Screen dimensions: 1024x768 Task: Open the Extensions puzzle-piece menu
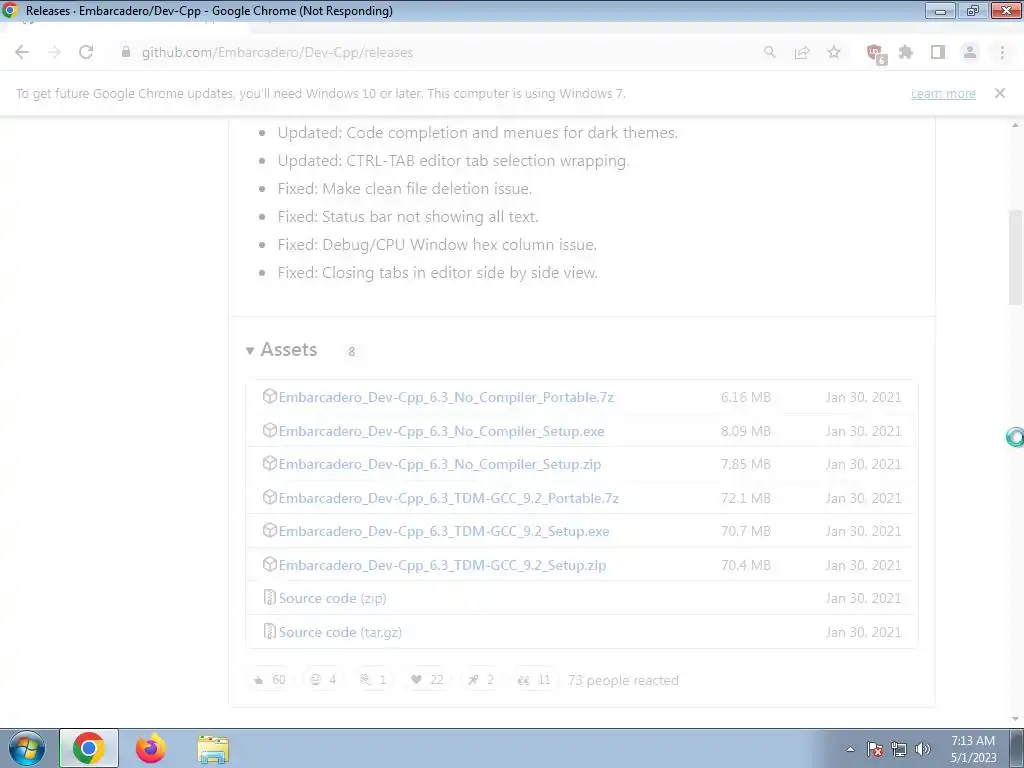(x=906, y=52)
